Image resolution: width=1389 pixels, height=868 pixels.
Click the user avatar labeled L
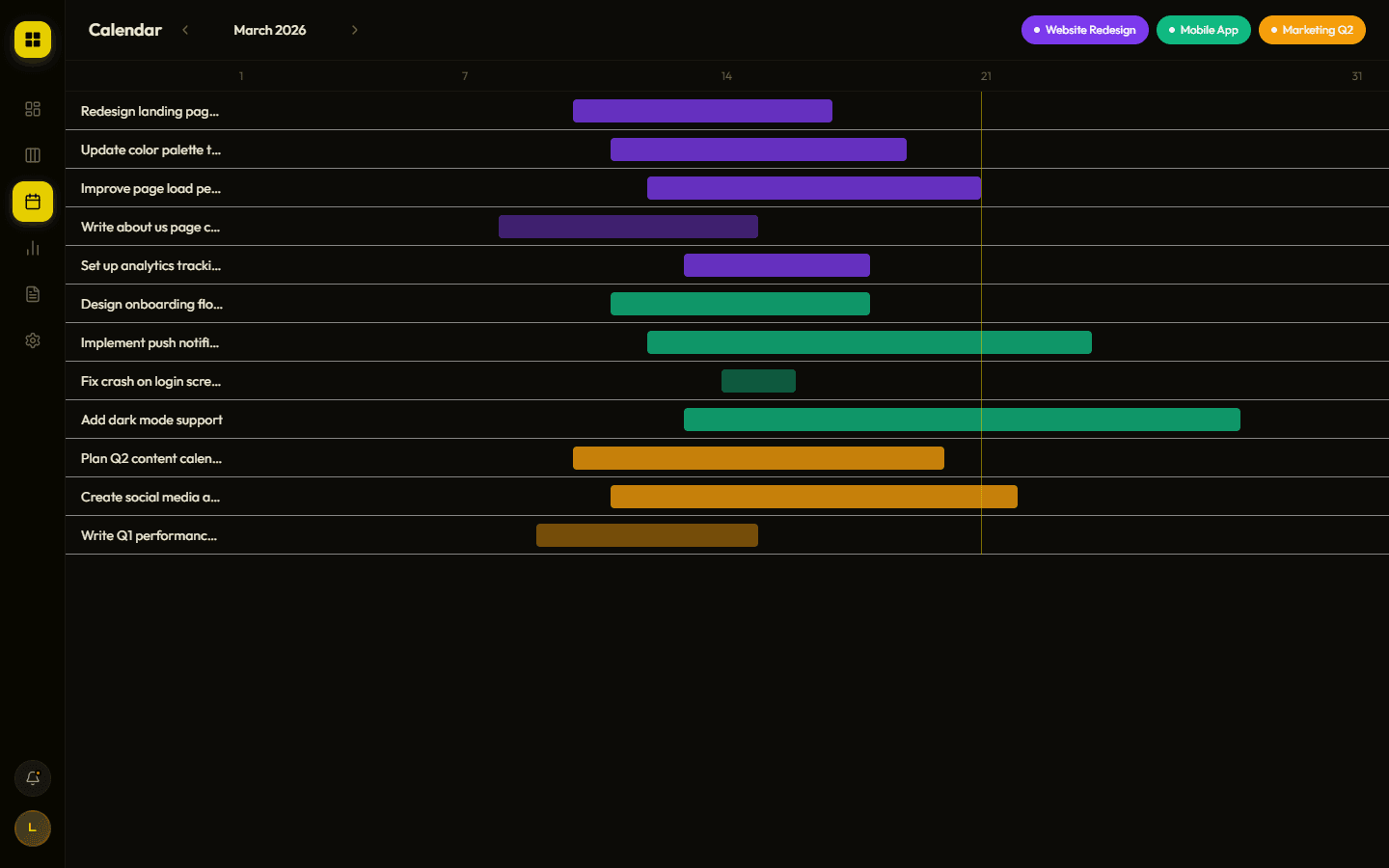tap(33, 828)
